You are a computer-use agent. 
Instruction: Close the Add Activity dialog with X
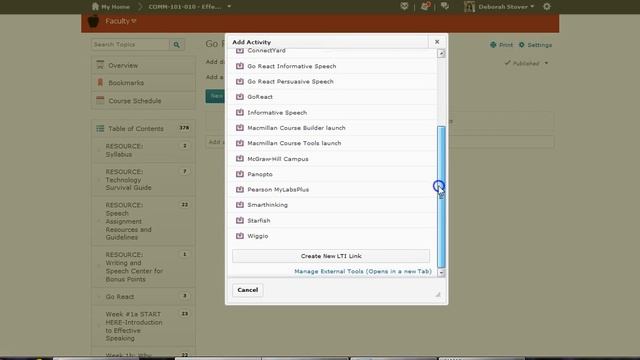(437, 42)
